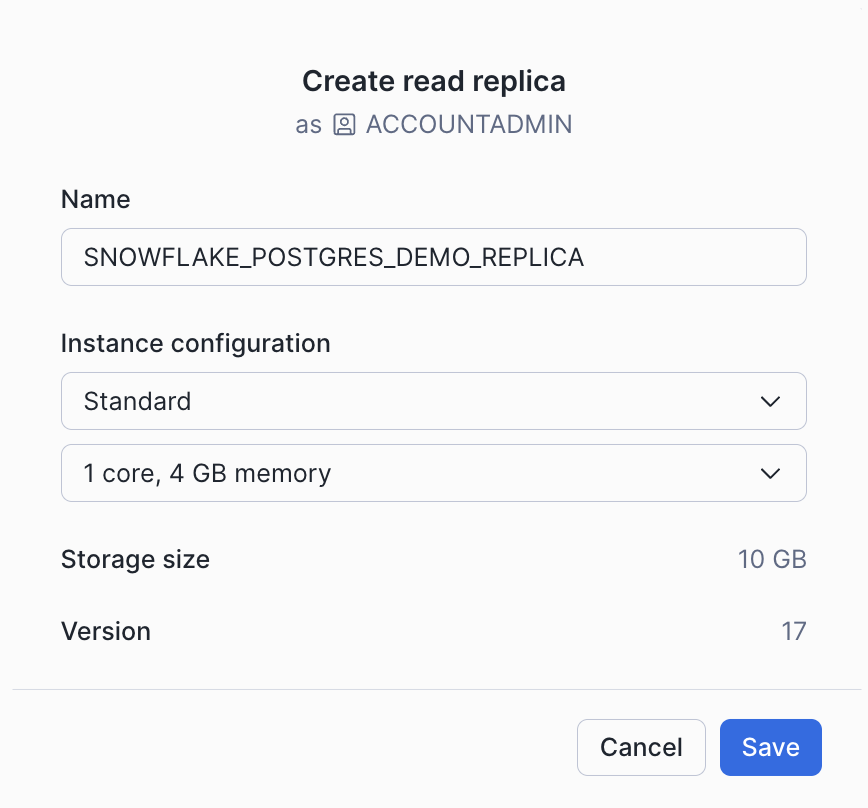
Task: Select the 10 GB storage value
Action: (772, 559)
